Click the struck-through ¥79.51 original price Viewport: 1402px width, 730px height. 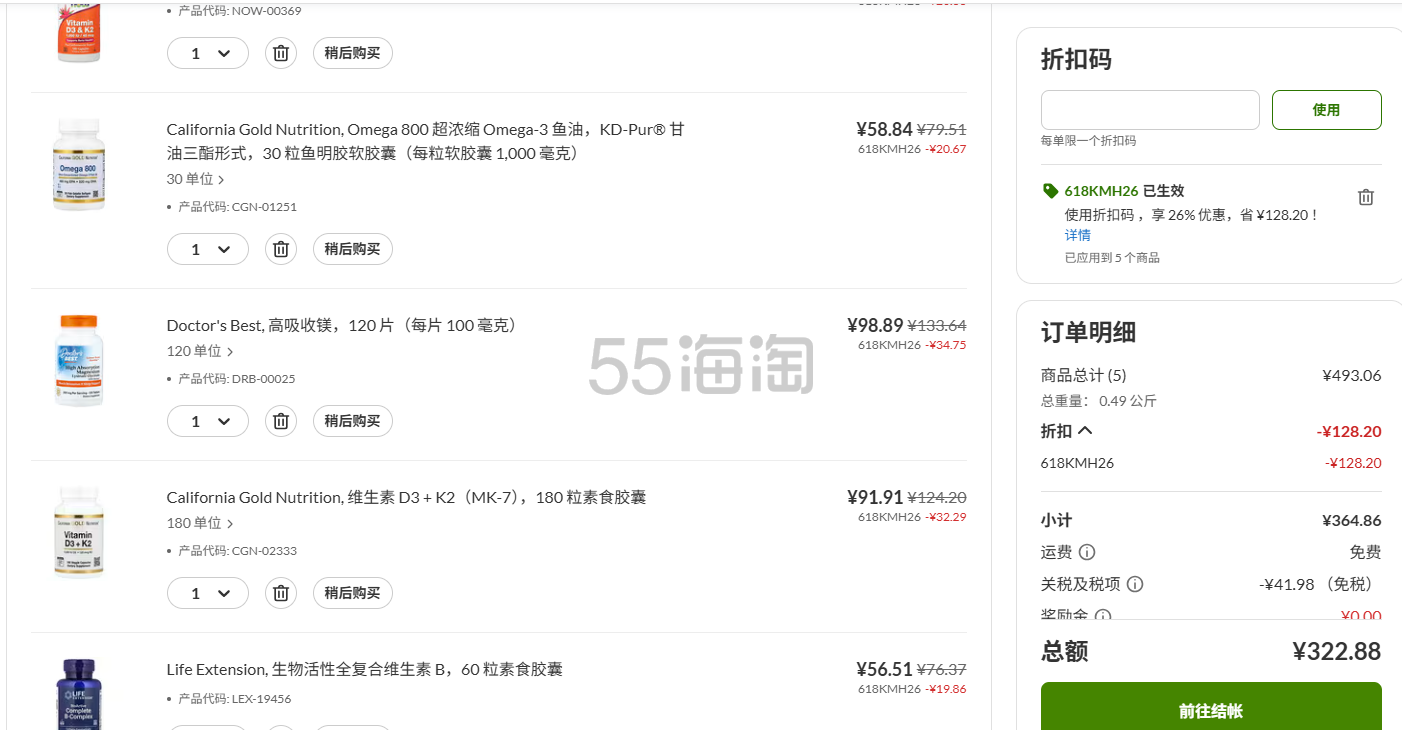(942, 129)
